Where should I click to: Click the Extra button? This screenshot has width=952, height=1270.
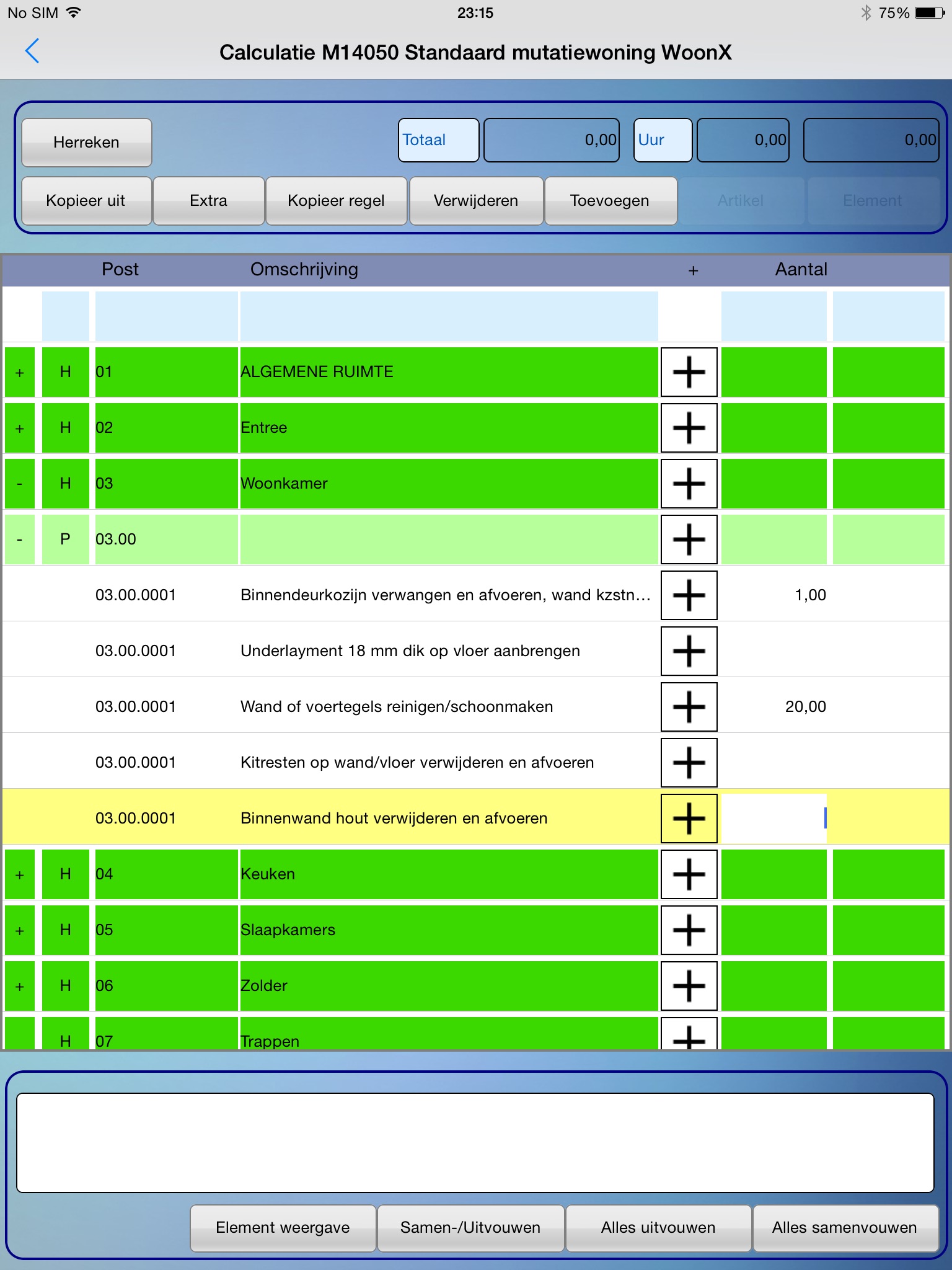coord(209,200)
